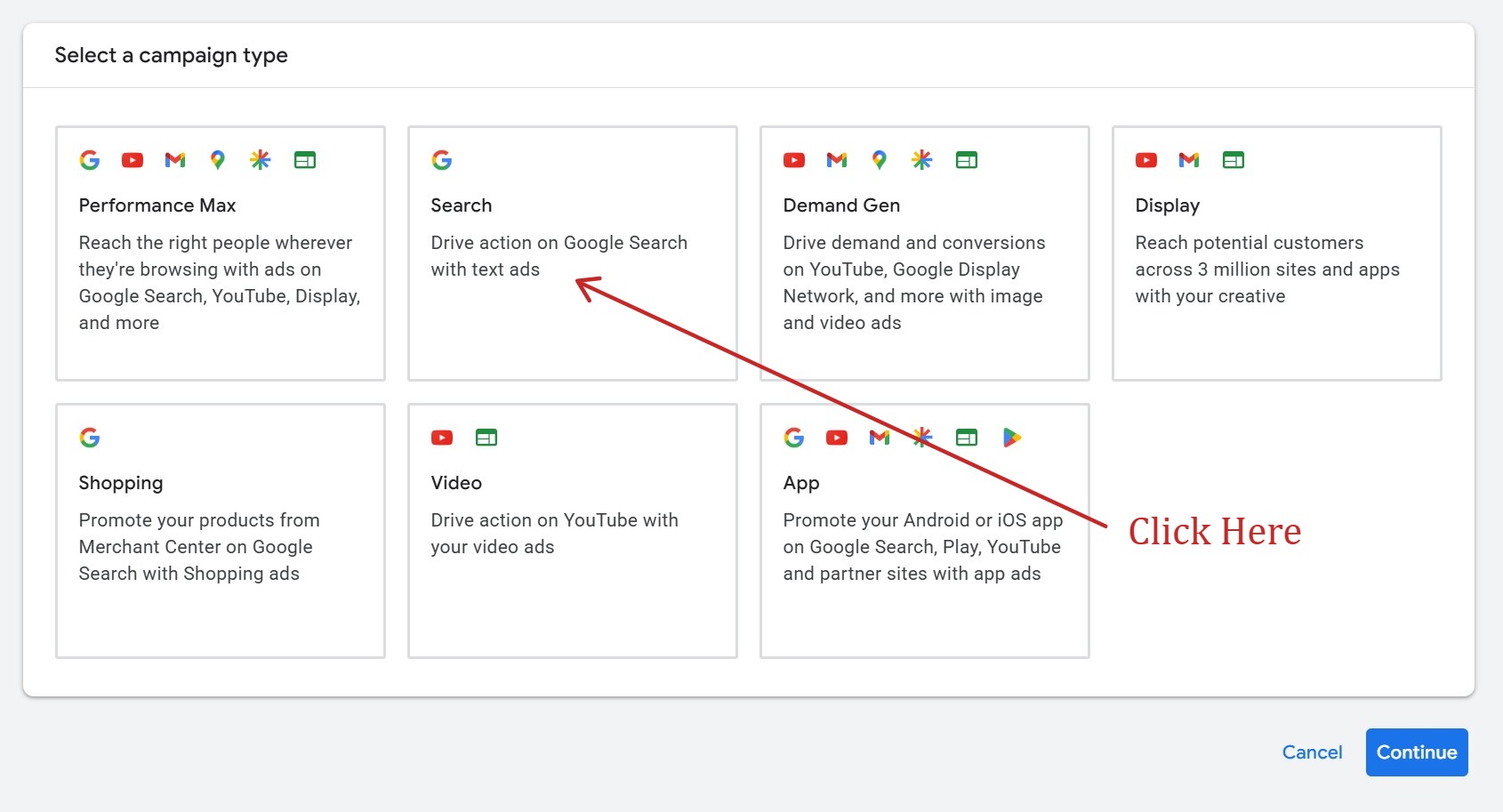Click the Google Play icon in the App card
Image resolution: width=1503 pixels, height=812 pixels.
[x=1012, y=438]
